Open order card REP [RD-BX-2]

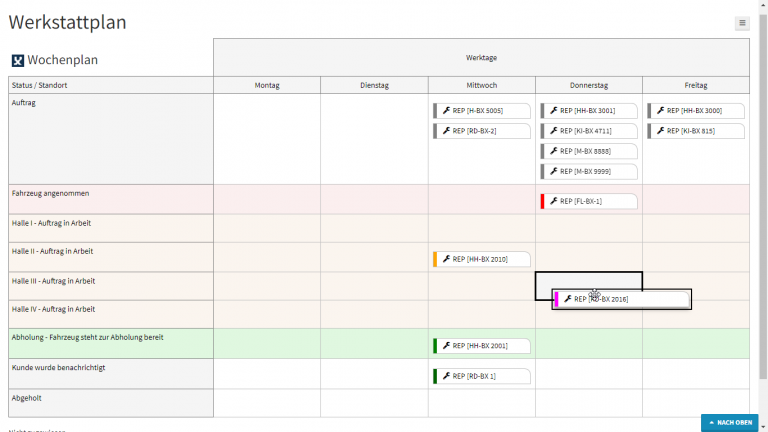481,131
